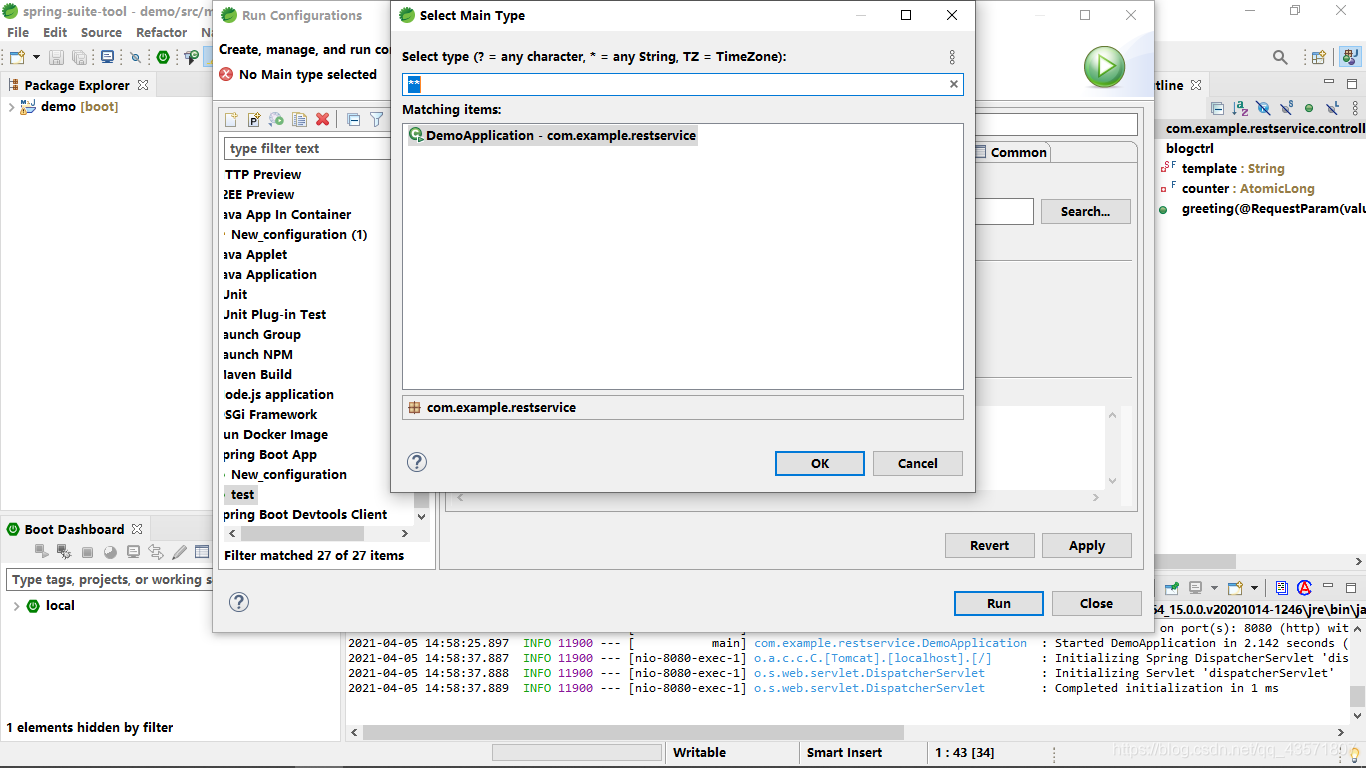The image size is (1366, 768).
Task: Click the Open Console monitor toolbar icon
Action: click(107, 57)
